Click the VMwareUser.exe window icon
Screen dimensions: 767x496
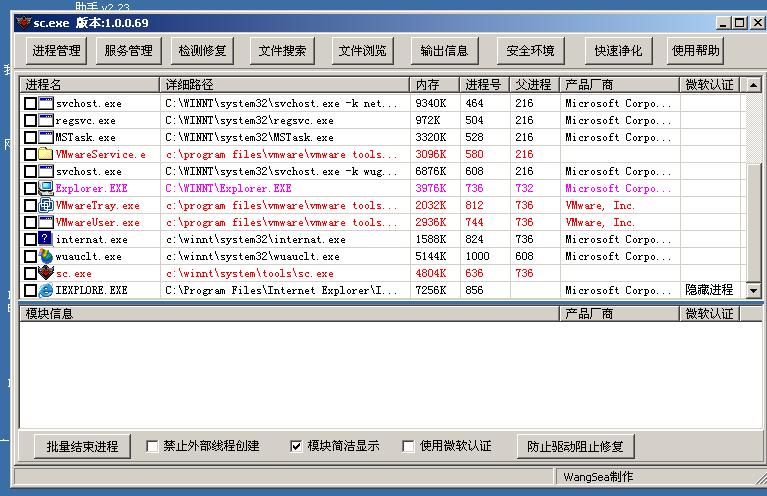point(45,222)
